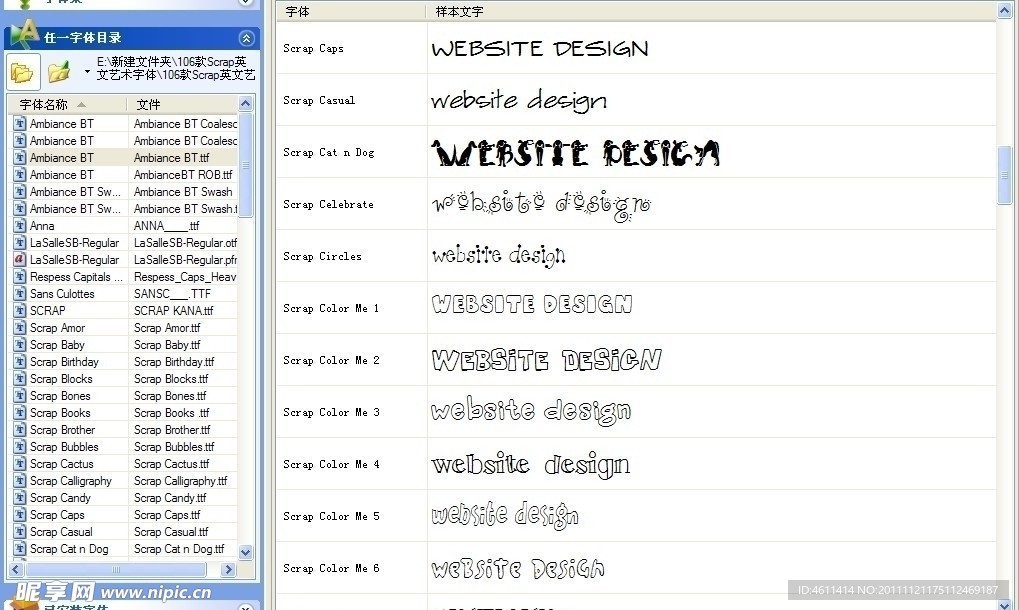Select Respess Capitals font row

(x=124, y=277)
